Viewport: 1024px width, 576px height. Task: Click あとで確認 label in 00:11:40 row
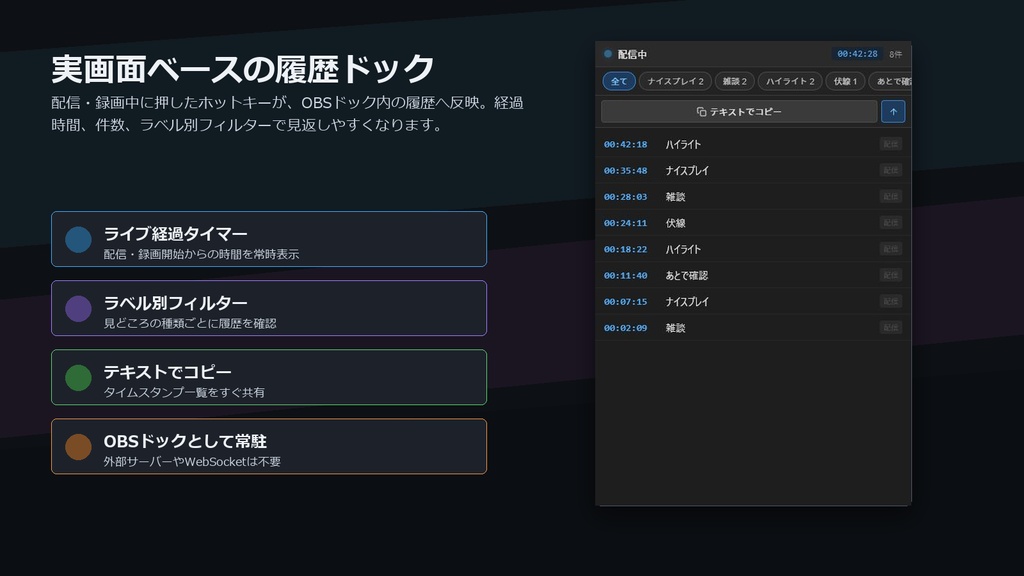[686, 276]
